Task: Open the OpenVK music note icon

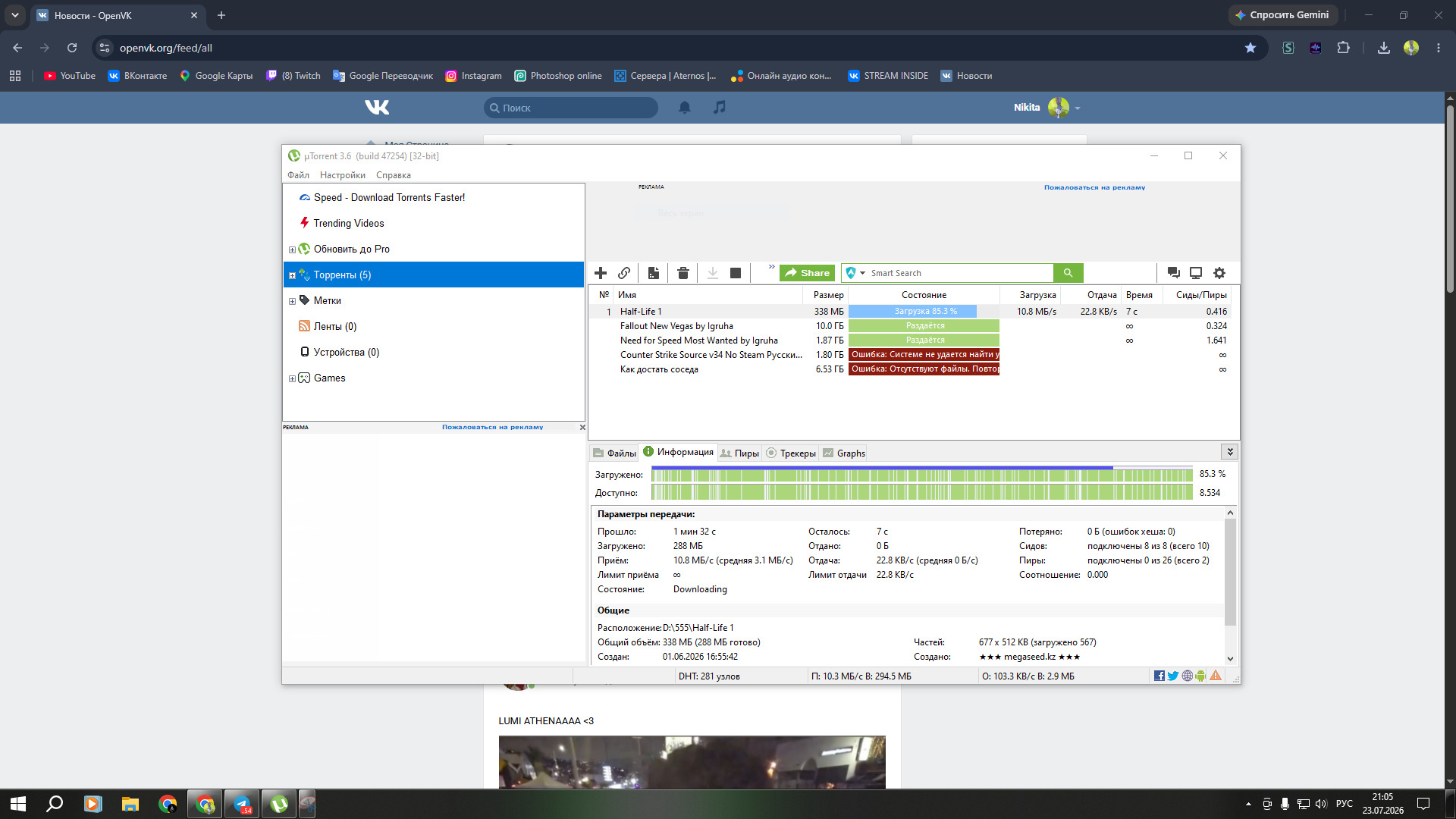Action: [720, 108]
